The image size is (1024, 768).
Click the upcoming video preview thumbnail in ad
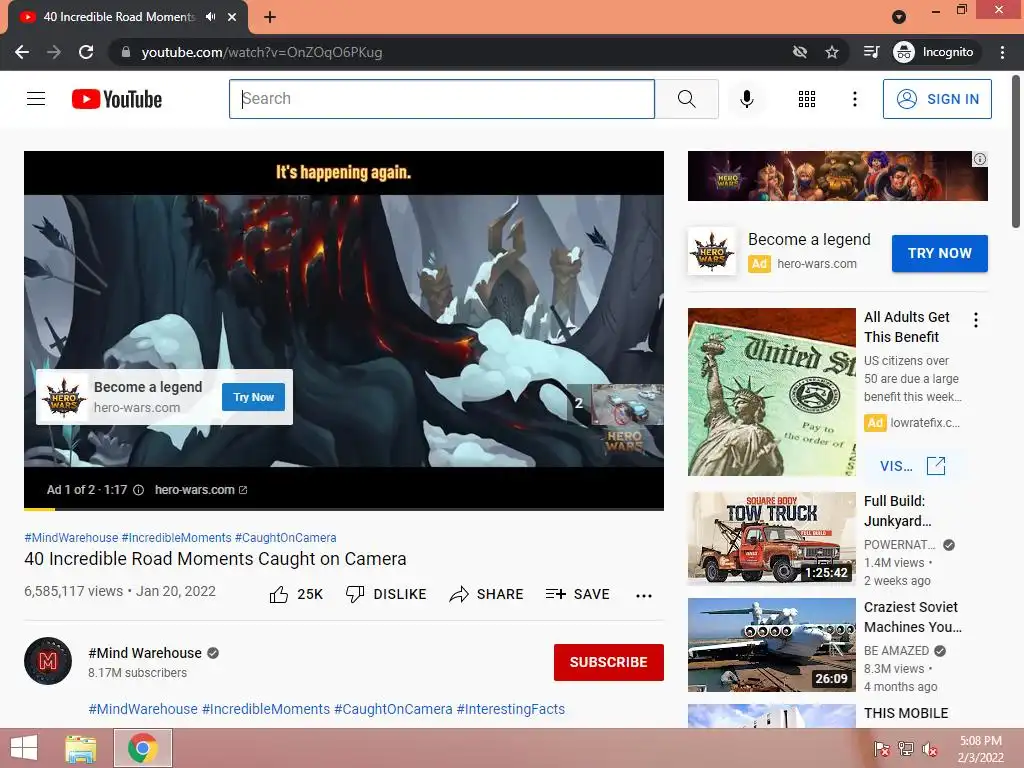[628, 404]
